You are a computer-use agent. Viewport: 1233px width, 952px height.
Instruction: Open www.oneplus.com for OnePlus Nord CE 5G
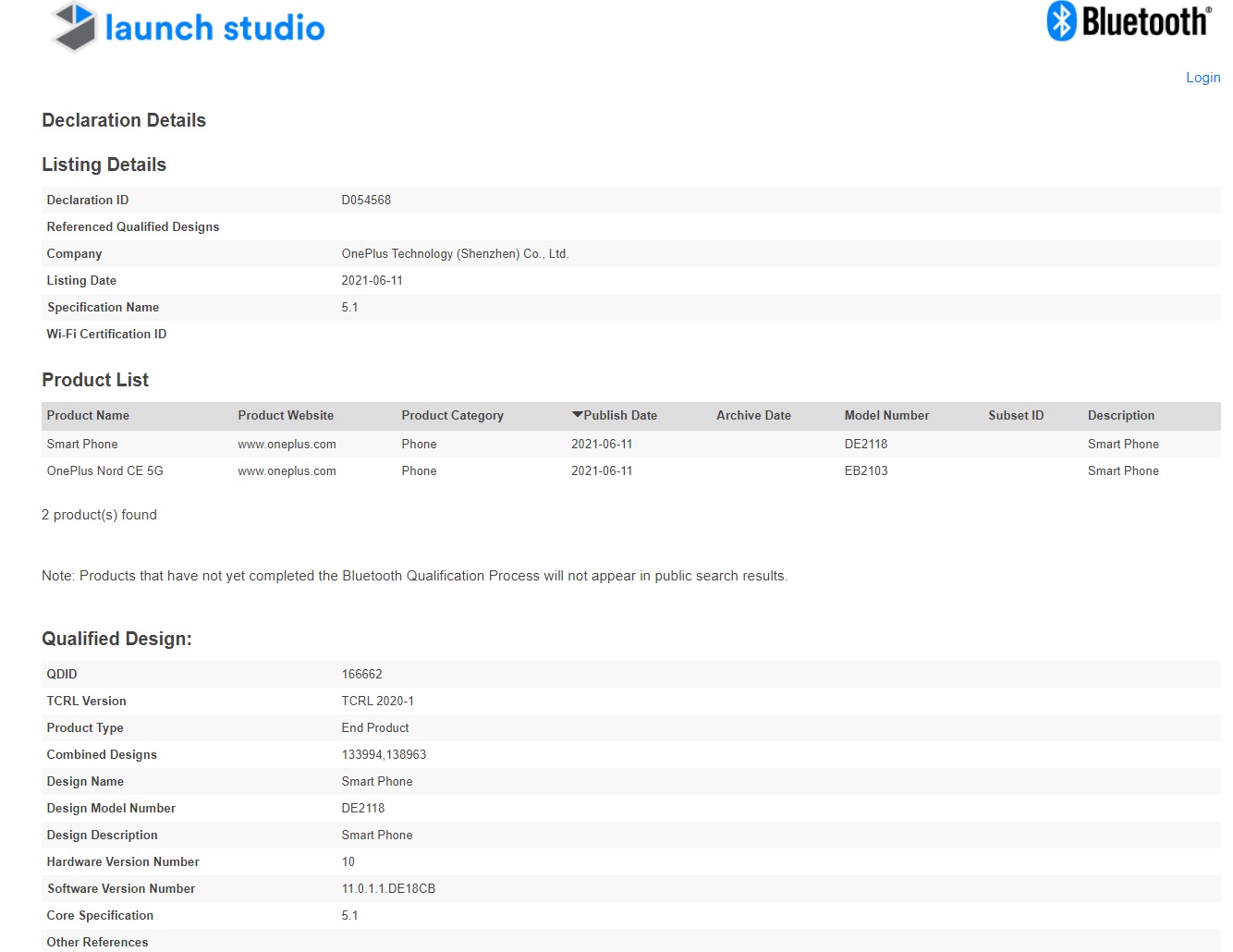click(x=287, y=470)
